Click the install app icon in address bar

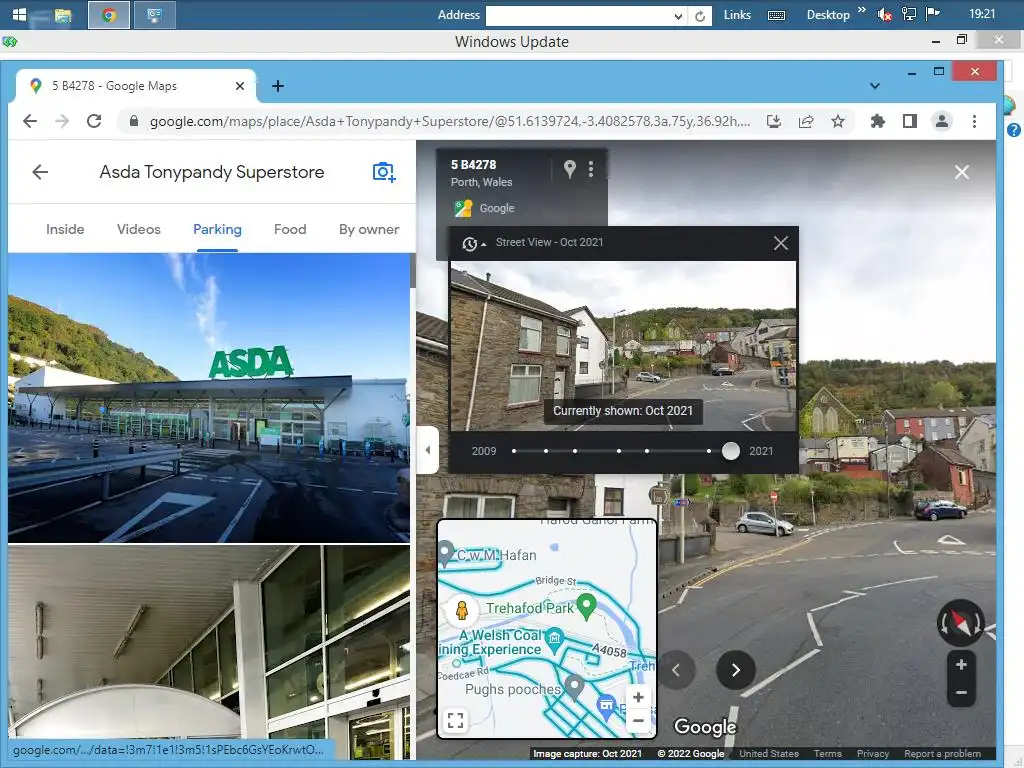[x=774, y=121]
